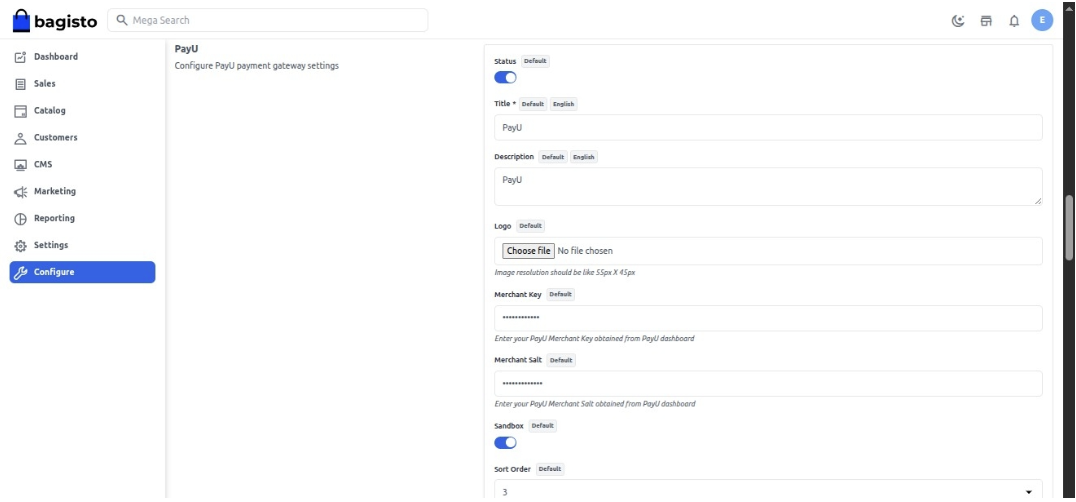Click the Merchant Key password field
The width and height of the screenshot is (1076, 502).
(768, 318)
